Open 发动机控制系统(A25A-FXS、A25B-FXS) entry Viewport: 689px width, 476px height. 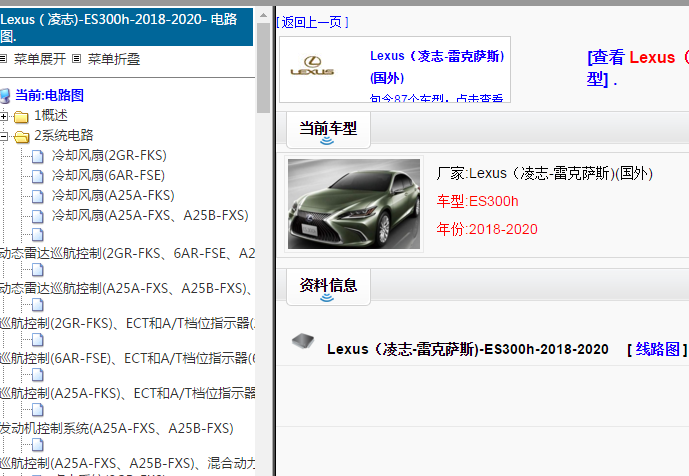[117, 428]
